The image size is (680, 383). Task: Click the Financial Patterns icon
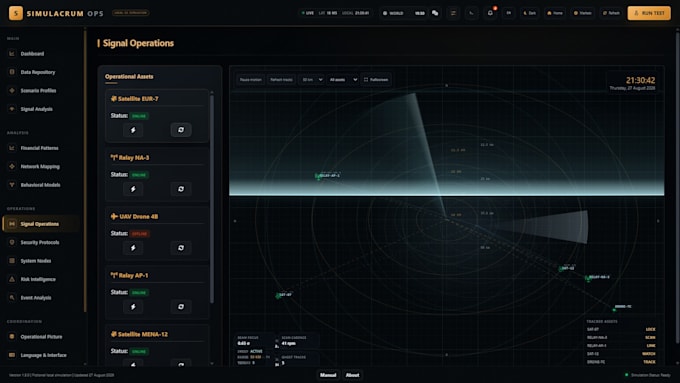point(12,148)
